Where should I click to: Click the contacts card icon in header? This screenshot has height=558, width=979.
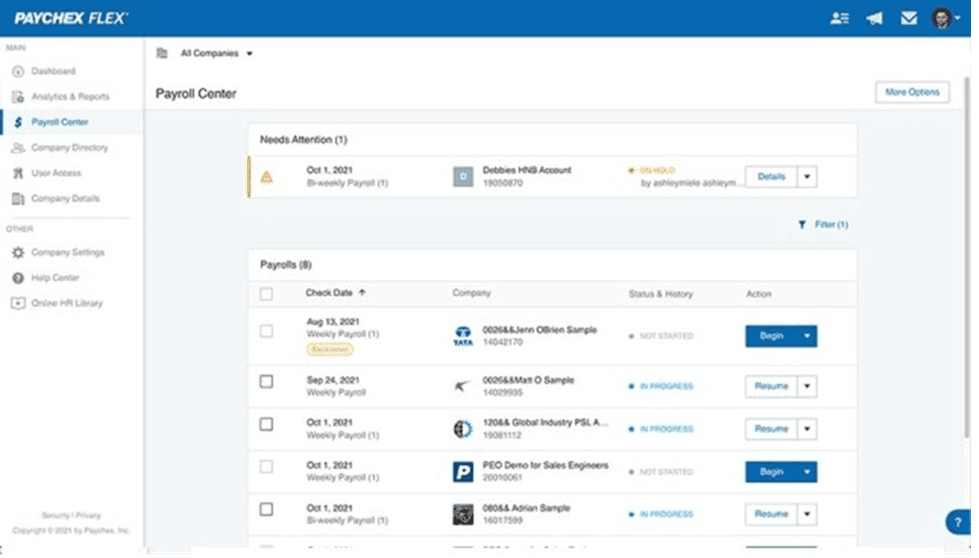pos(839,18)
